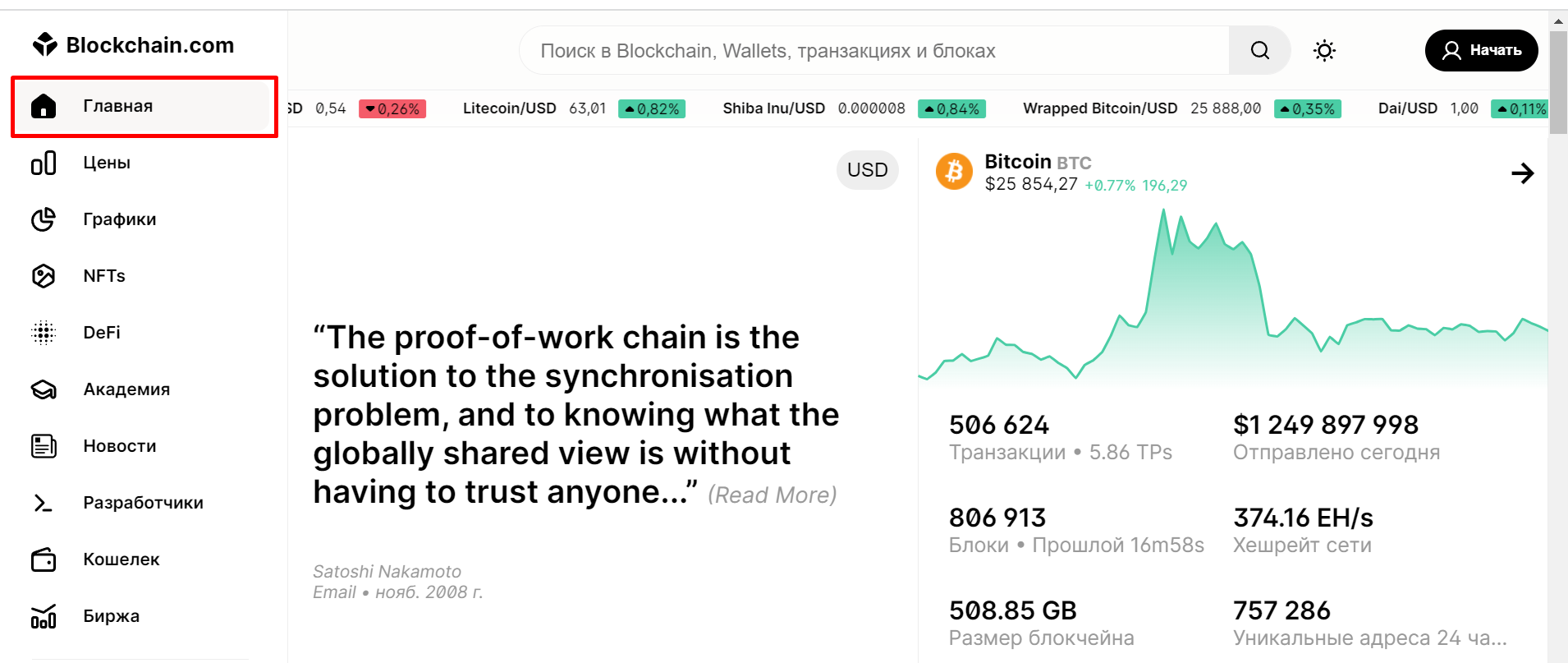Open the USD currency selector

point(867,169)
